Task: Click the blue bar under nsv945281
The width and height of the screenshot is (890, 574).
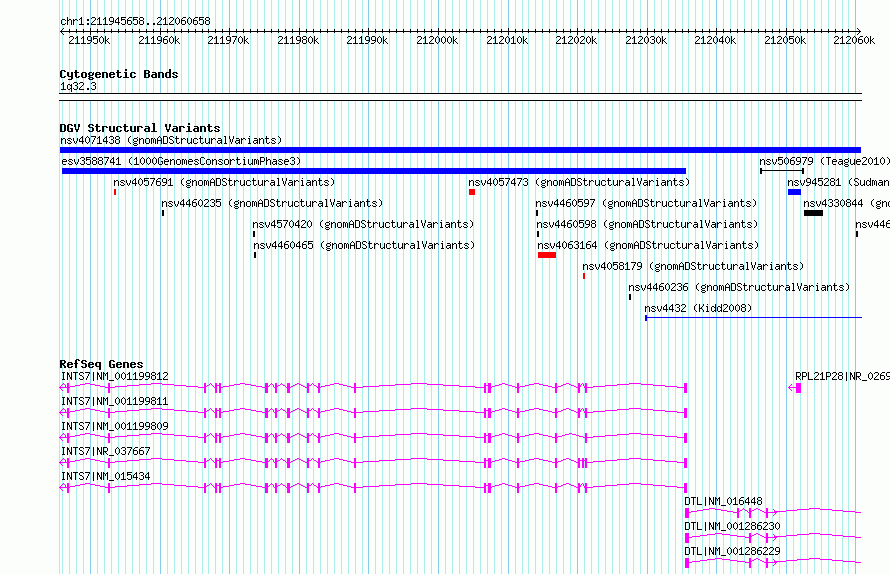Action: click(794, 192)
